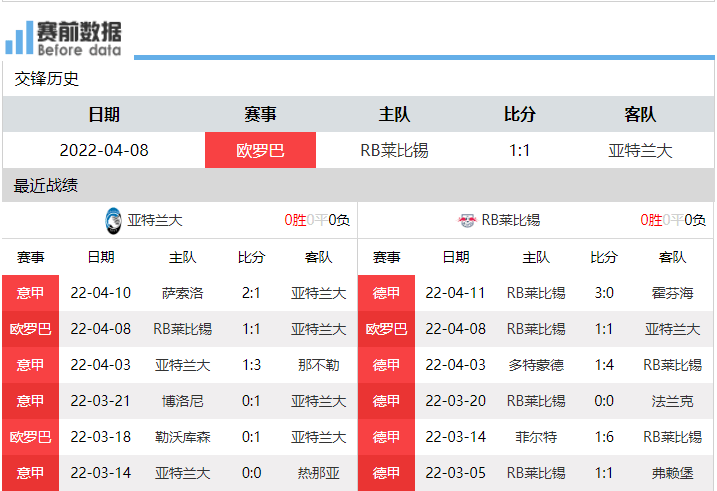Click the 2:1 score in the 萨索洛 match
Viewport: 717px width, 491px height.
coord(251,293)
